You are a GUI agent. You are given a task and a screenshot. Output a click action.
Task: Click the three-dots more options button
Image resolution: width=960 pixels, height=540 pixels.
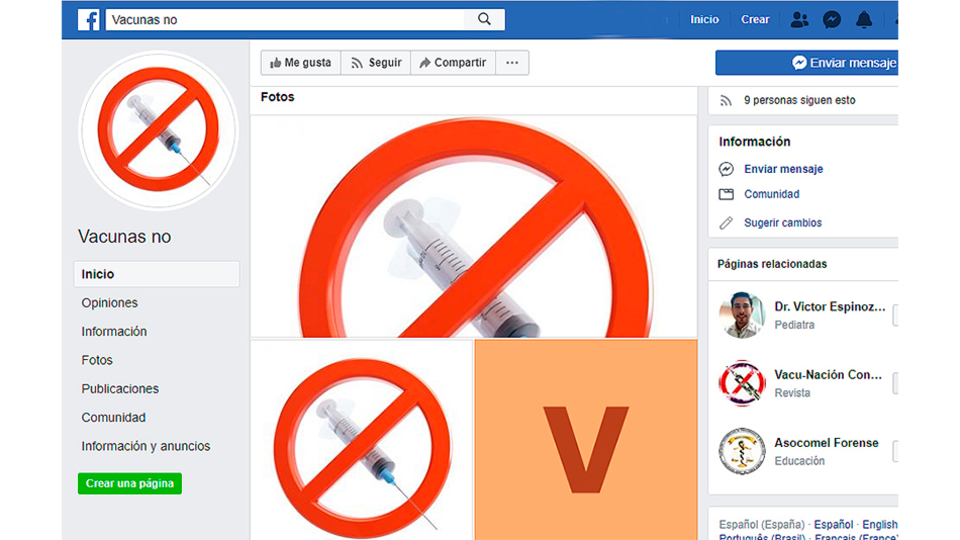coord(512,62)
